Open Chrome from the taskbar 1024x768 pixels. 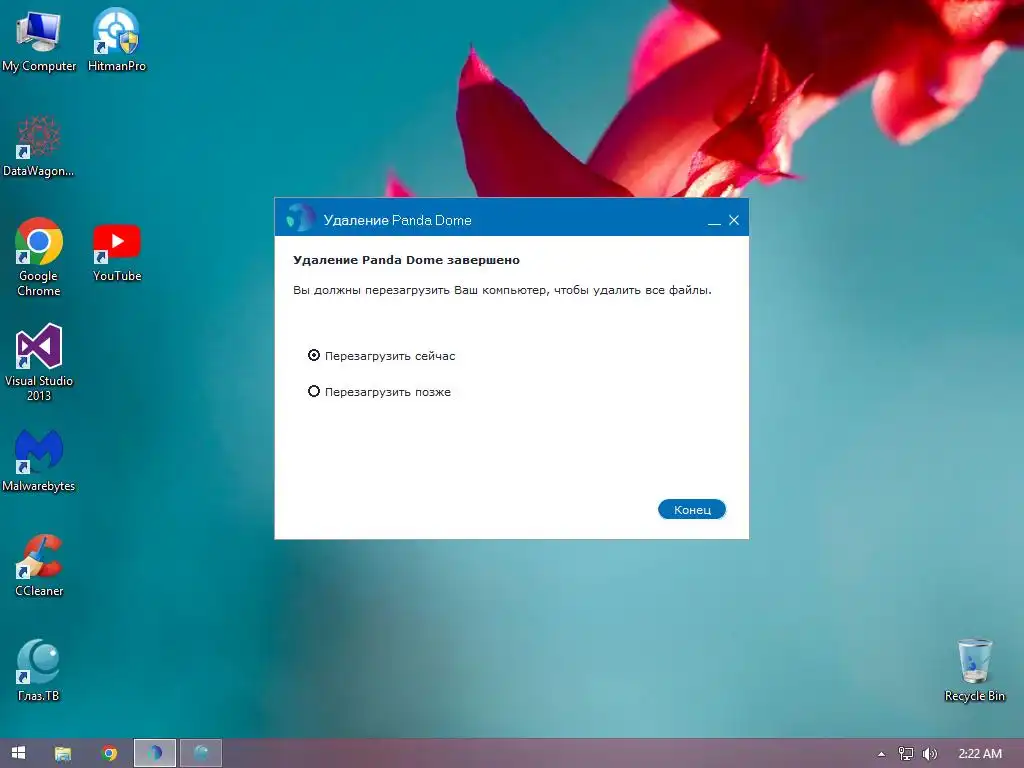click(109, 753)
